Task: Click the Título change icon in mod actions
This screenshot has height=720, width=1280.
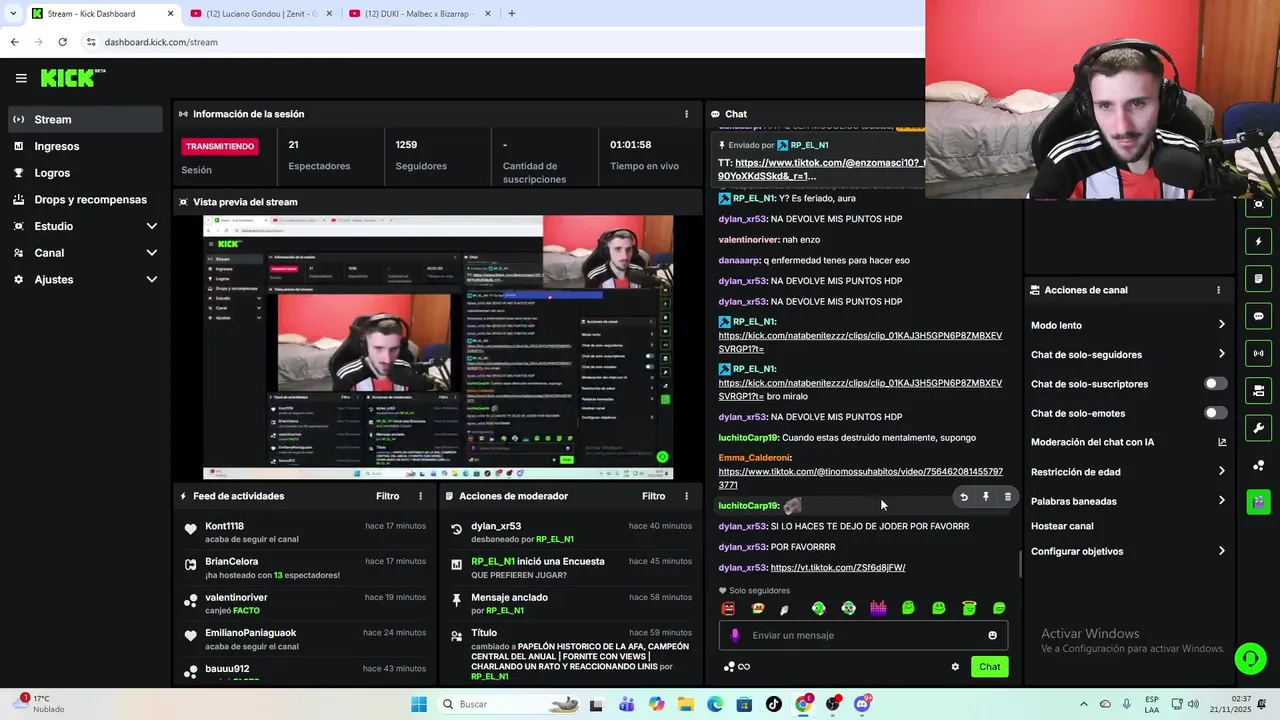Action: click(x=456, y=636)
